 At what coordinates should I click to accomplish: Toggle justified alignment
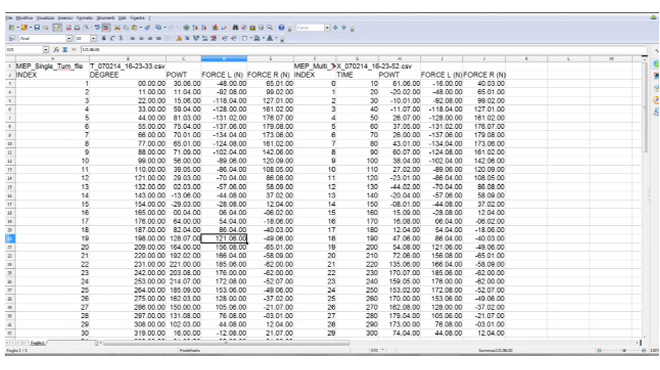158,38
